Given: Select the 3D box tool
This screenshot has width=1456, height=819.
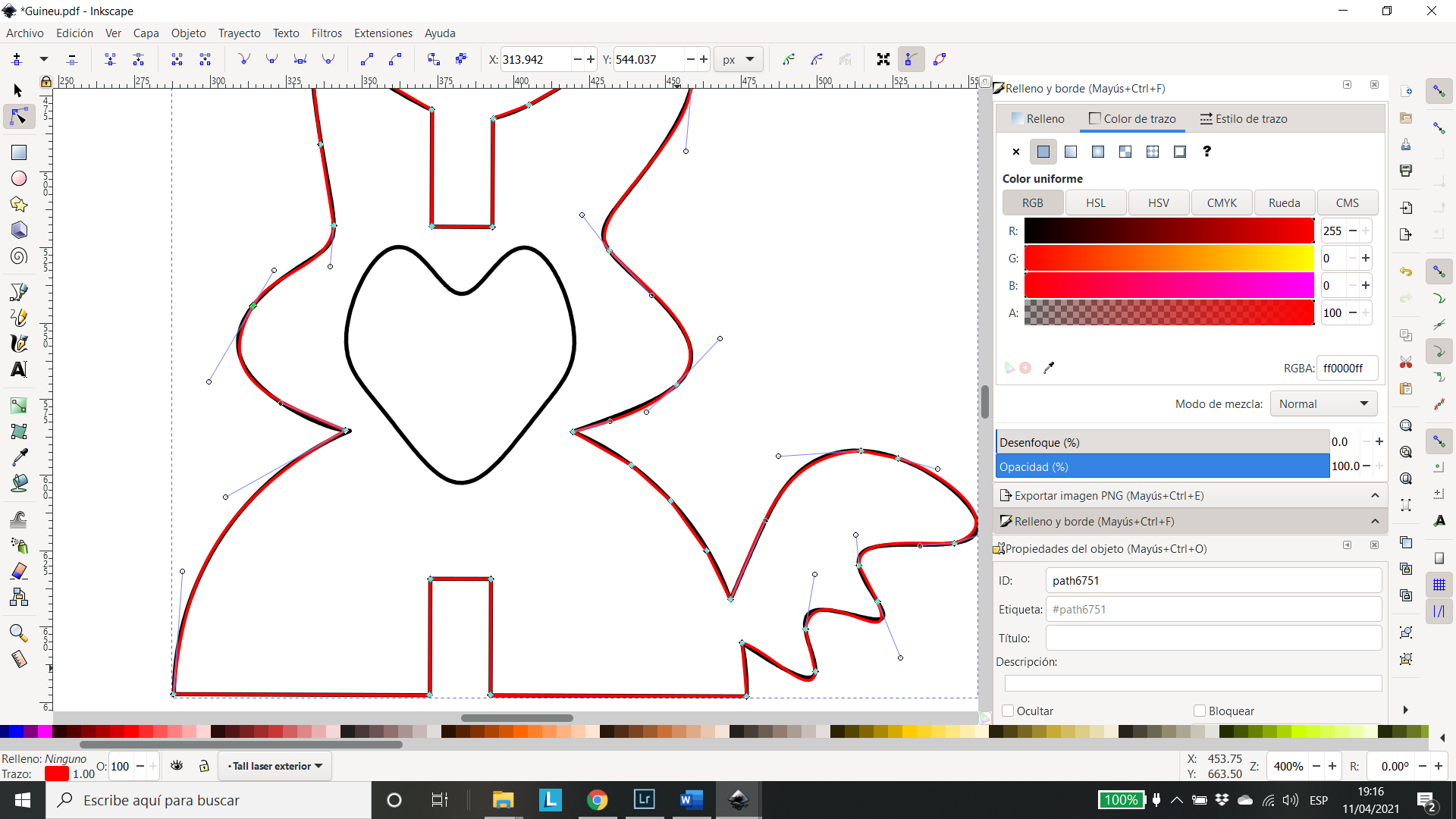Looking at the screenshot, I should (18, 230).
